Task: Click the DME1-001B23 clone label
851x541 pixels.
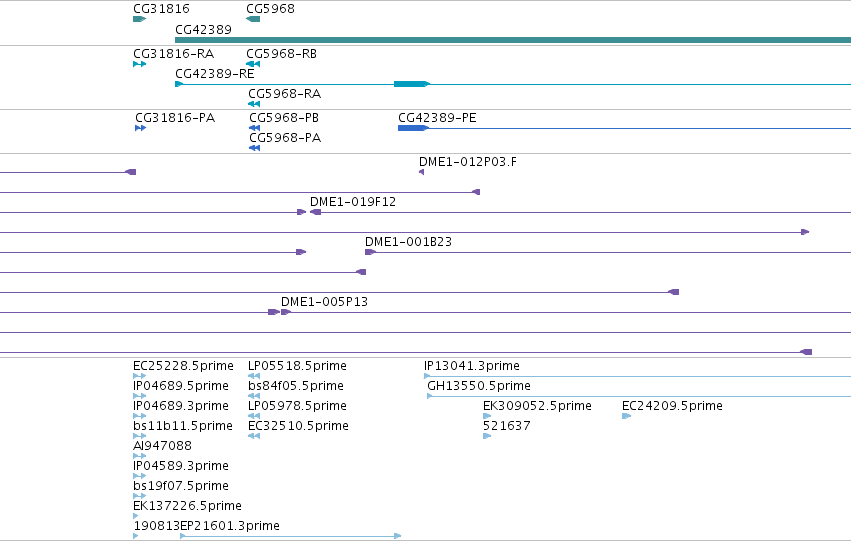Action: pos(408,242)
